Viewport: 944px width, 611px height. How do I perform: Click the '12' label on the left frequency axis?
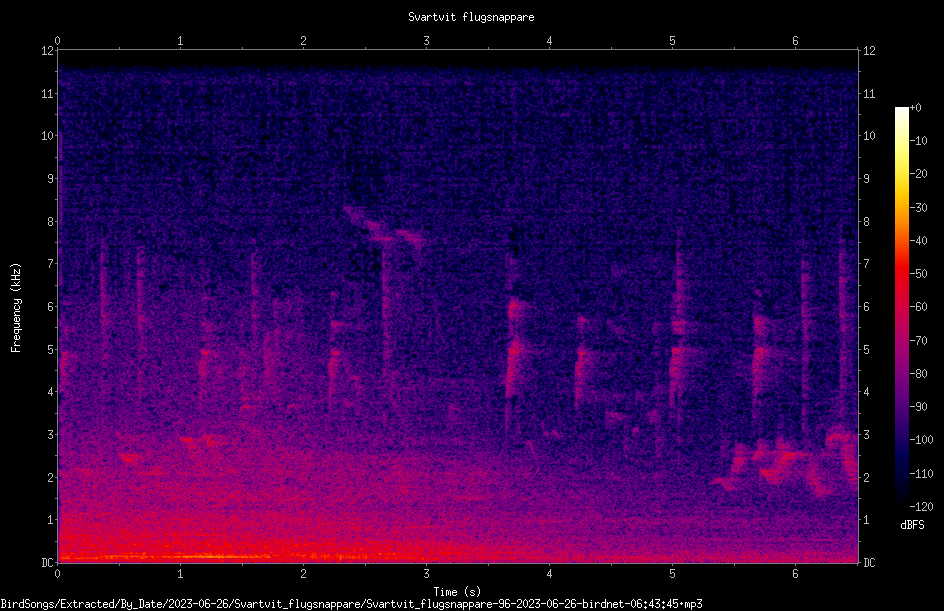(x=48, y=51)
